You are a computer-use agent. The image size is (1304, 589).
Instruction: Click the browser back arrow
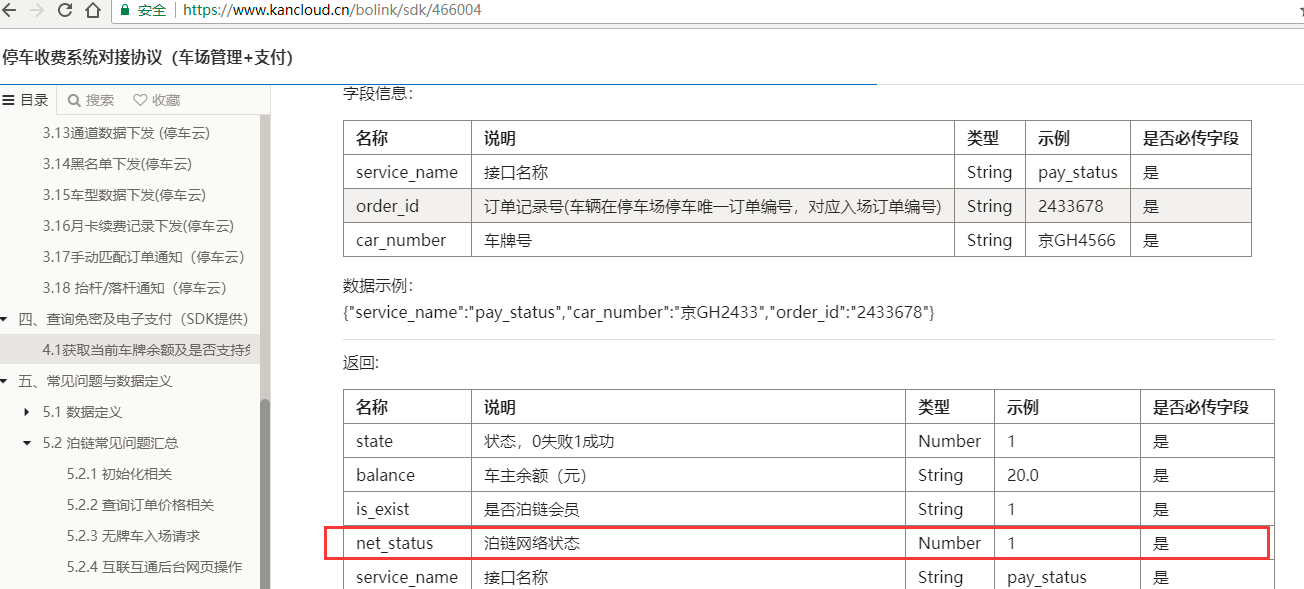(11, 11)
